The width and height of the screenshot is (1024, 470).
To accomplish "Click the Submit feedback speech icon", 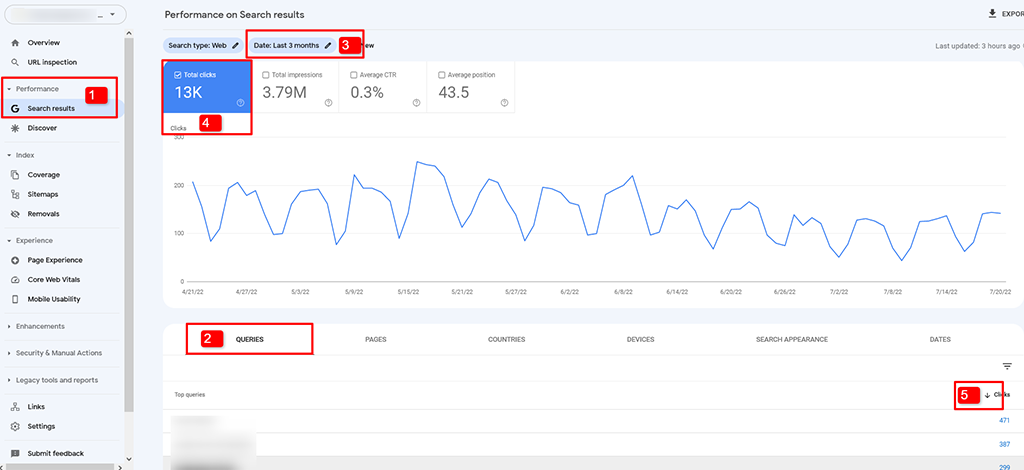I will 15,454.
